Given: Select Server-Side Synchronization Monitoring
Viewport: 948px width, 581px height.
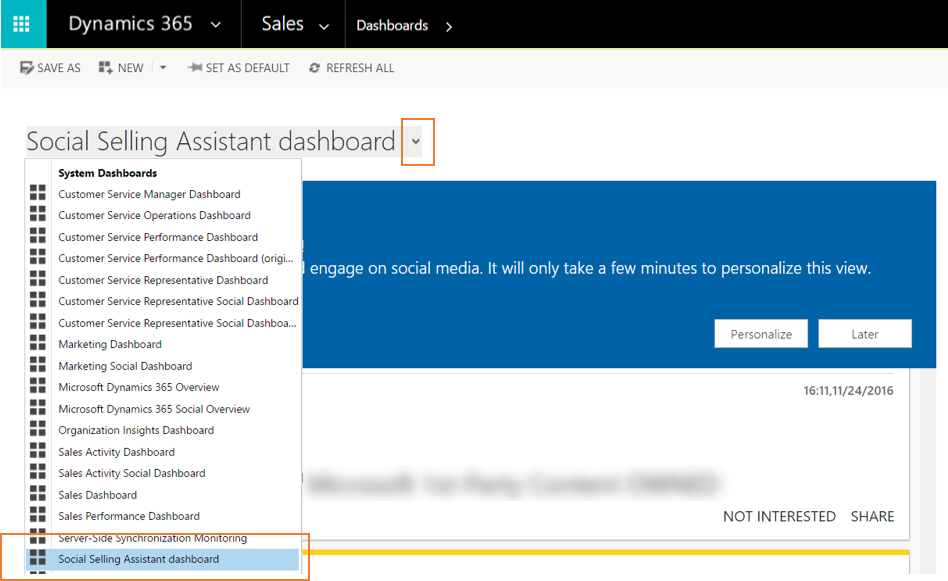Looking at the screenshot, I should (x=152, y=537).
